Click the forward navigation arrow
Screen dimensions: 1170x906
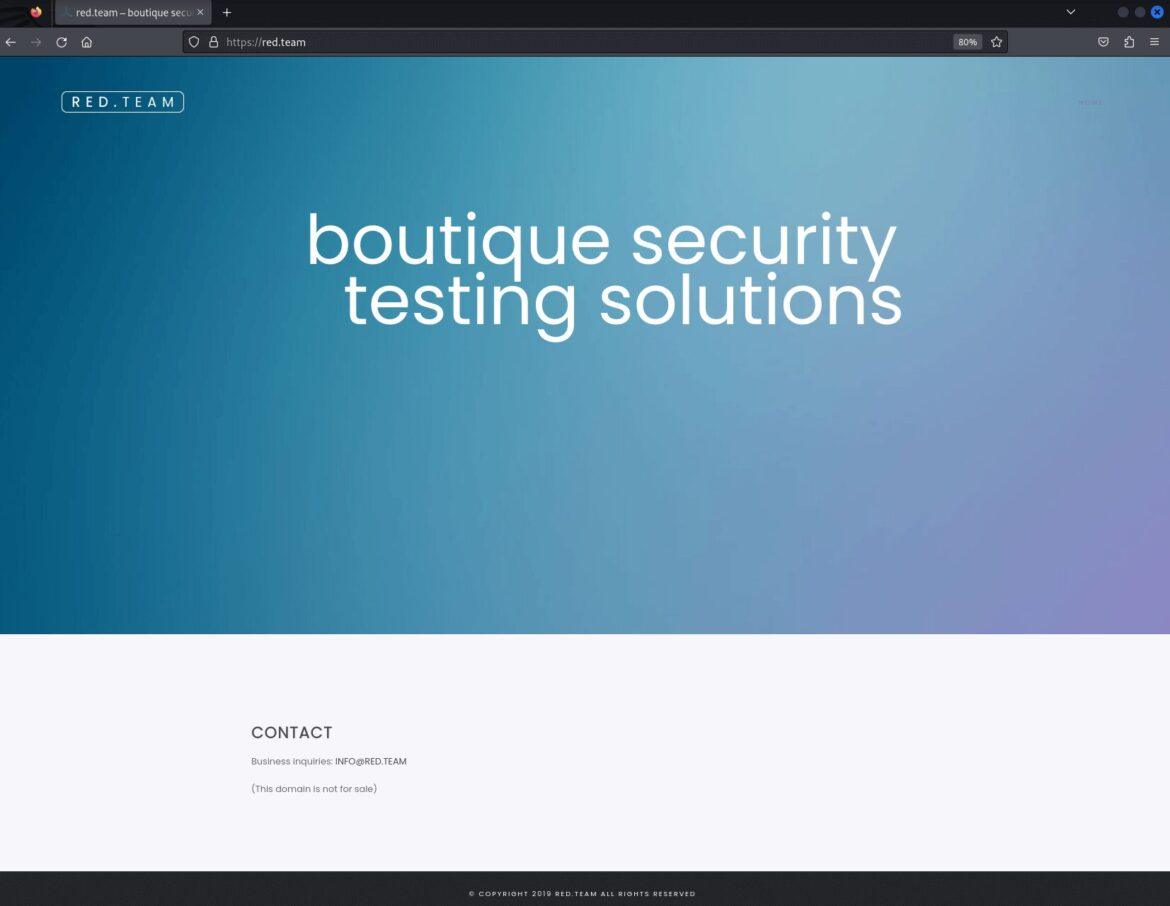pyautogui.click(x=36, y=42)
